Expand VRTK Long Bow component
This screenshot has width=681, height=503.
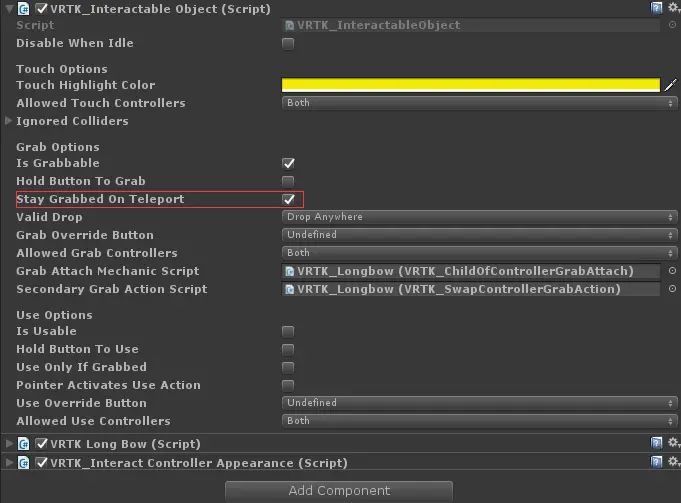[9, 443]
